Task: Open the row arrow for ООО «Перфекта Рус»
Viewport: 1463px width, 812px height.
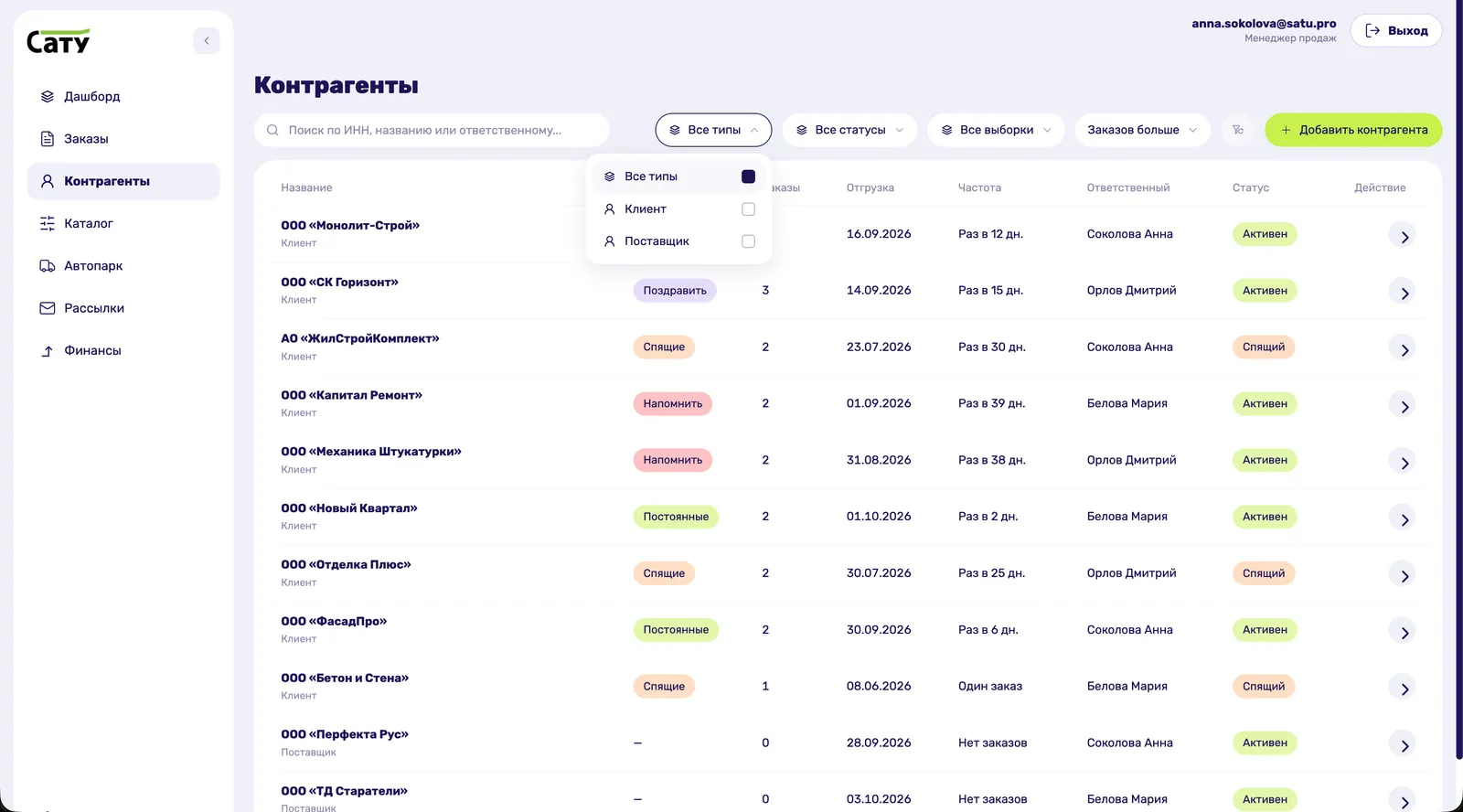Action: click(x=1404, y=745)
